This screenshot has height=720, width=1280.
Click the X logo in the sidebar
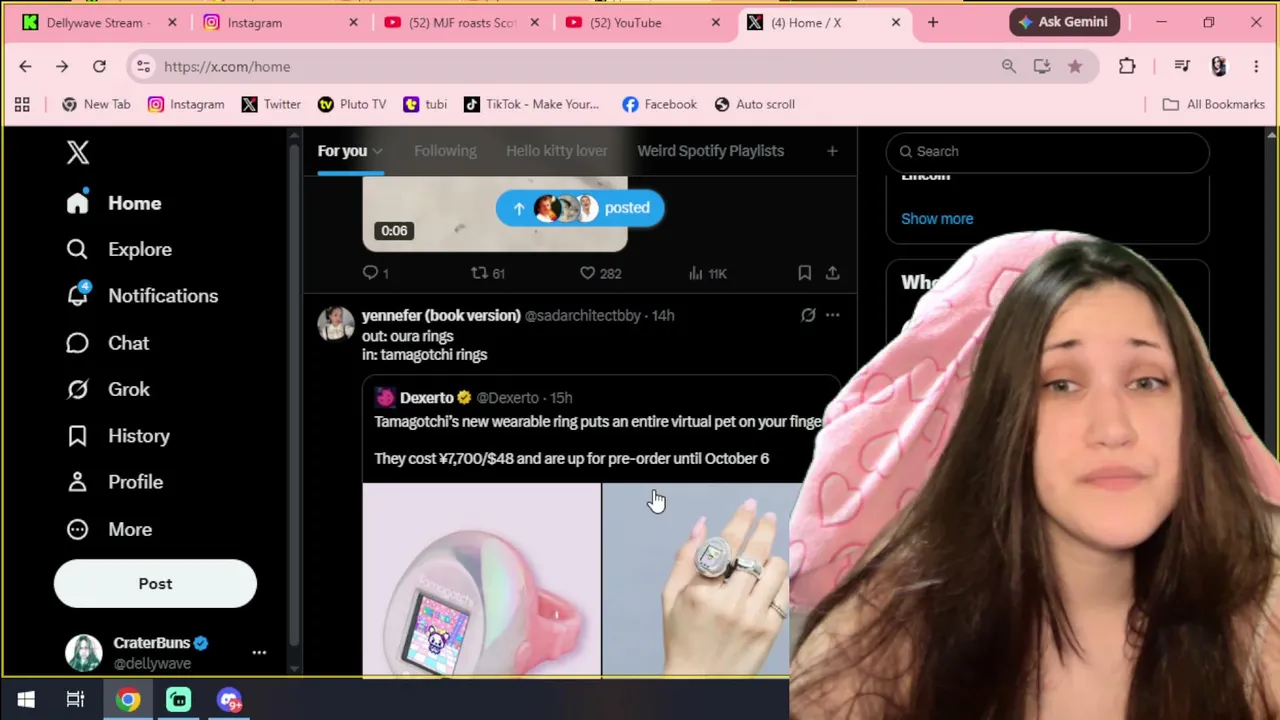pos(78,152)
